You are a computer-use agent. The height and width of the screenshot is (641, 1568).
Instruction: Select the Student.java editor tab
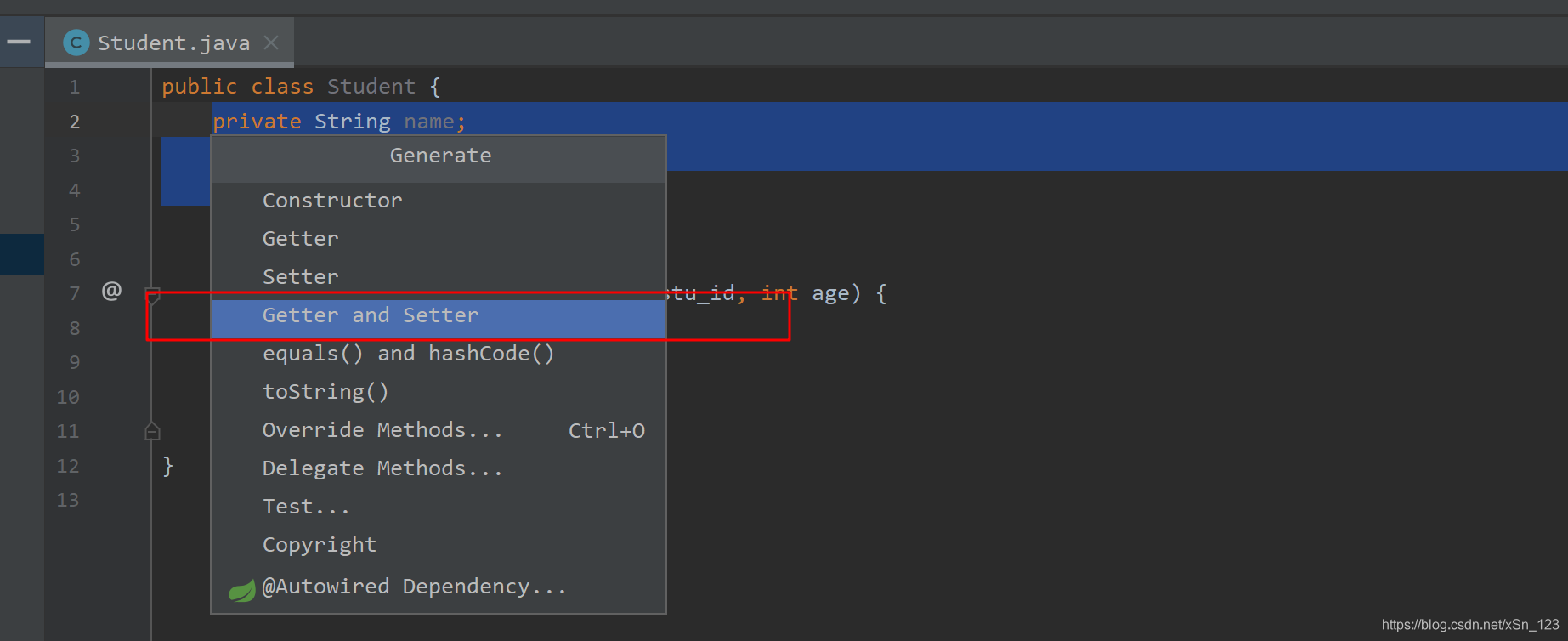coord(169,43)
